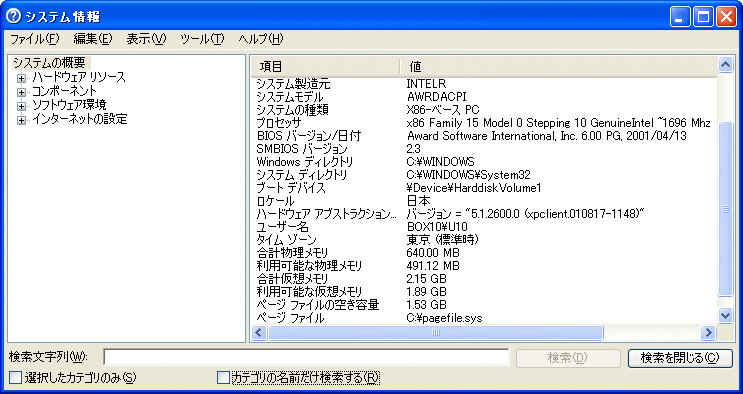This screenshot has width=743, height=394.
Task: Select the 合計仮想メモリ row
Action: [x=484, y=279]
